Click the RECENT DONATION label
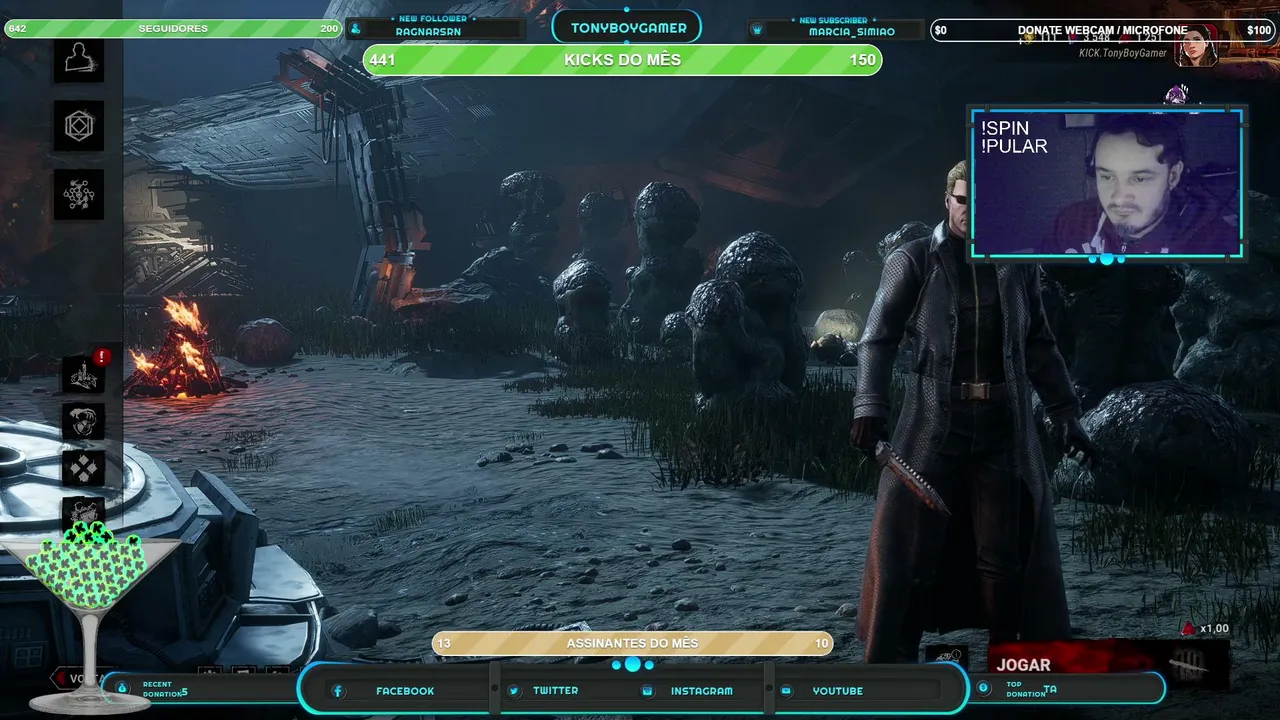 [162, 689]
